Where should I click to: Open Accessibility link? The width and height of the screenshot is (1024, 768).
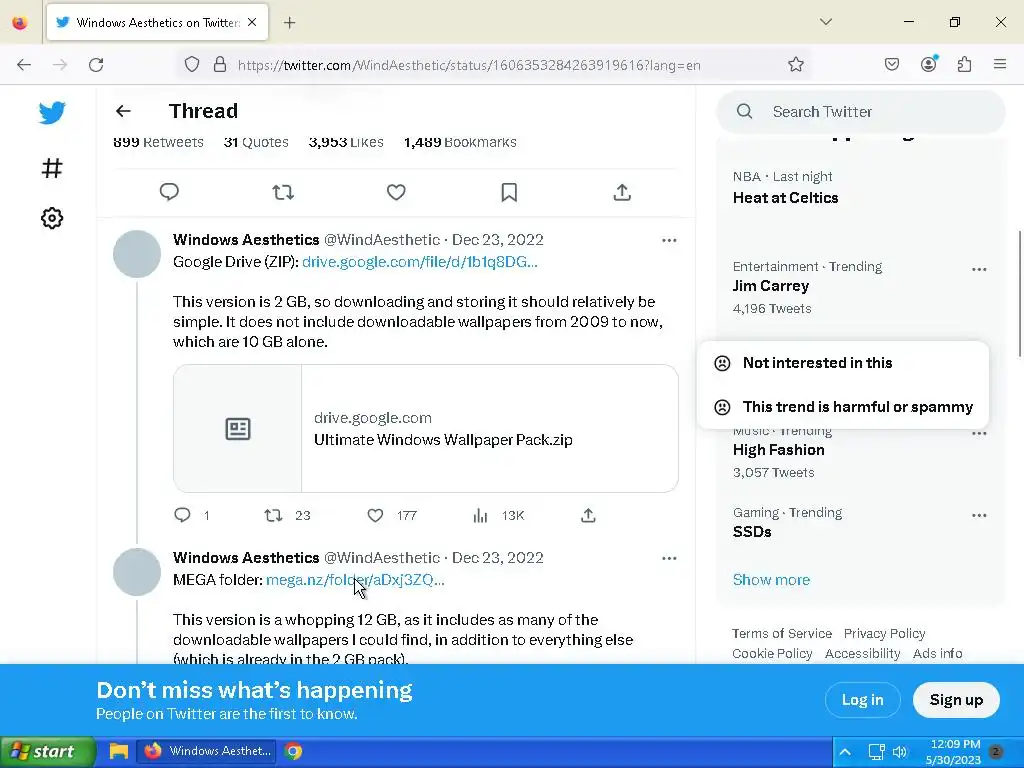[x=862, y=654]
